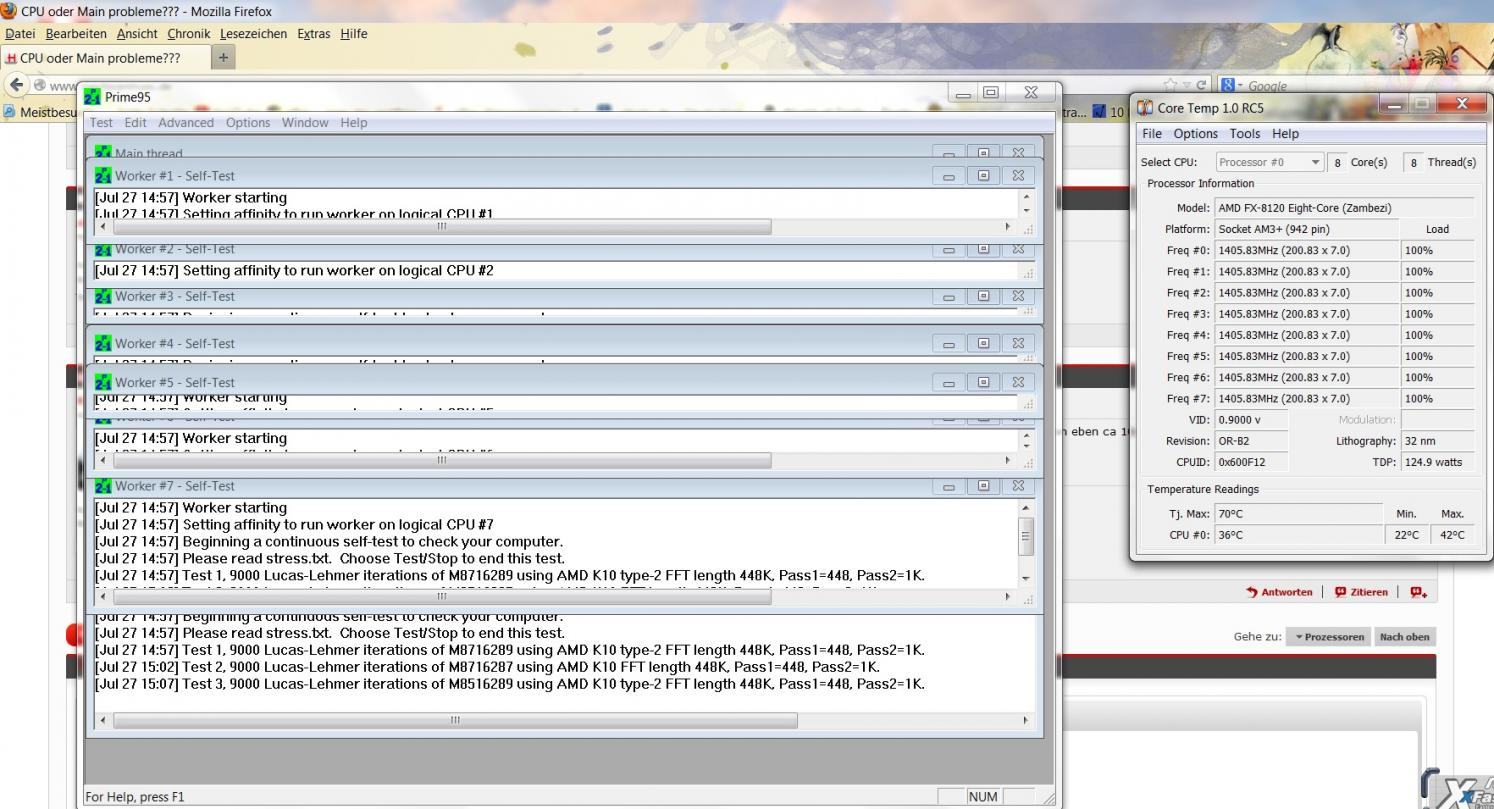Click the Worker #5 window icon
The image size is (1494, 809).
(102, 382)
